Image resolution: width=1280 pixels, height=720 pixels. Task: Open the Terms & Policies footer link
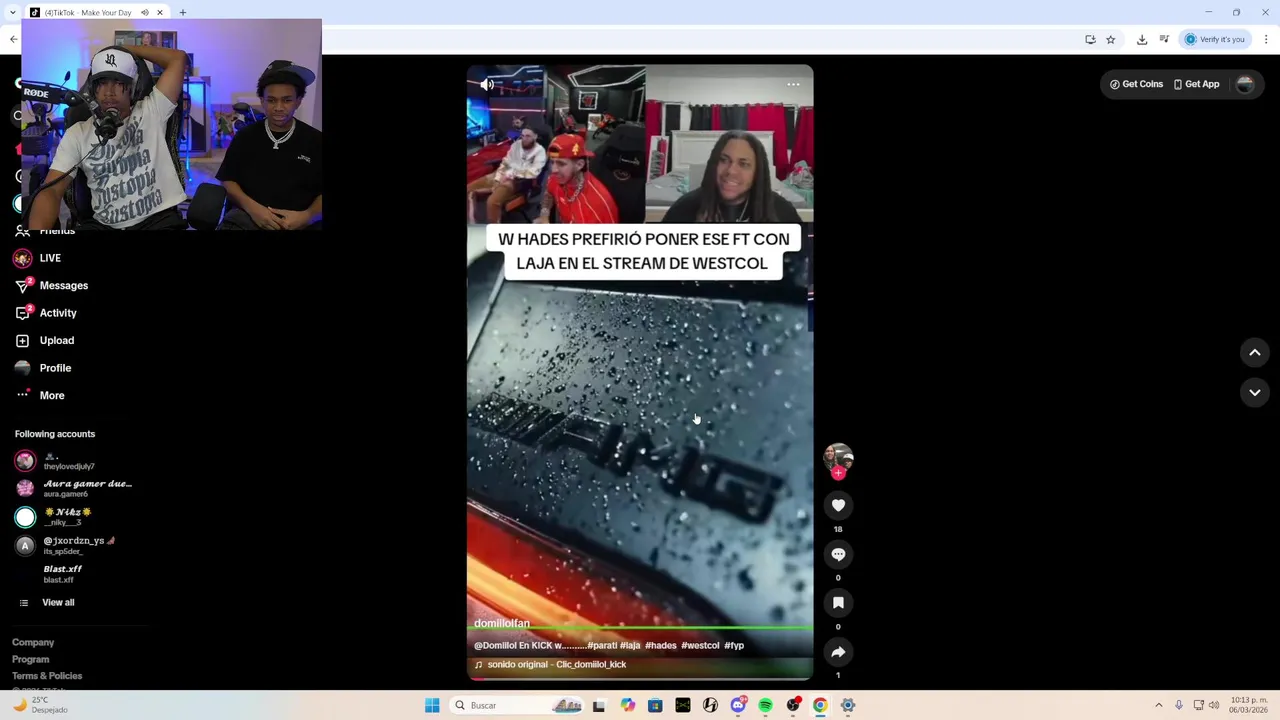47,676
